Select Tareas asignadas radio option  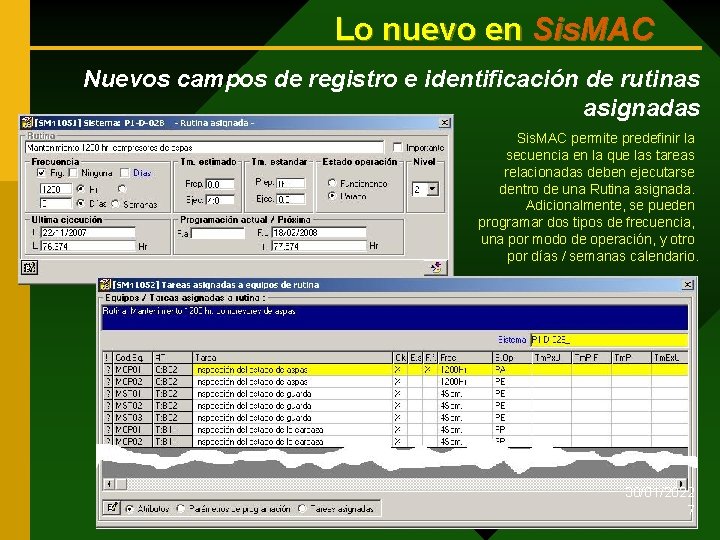coord(302,508)
